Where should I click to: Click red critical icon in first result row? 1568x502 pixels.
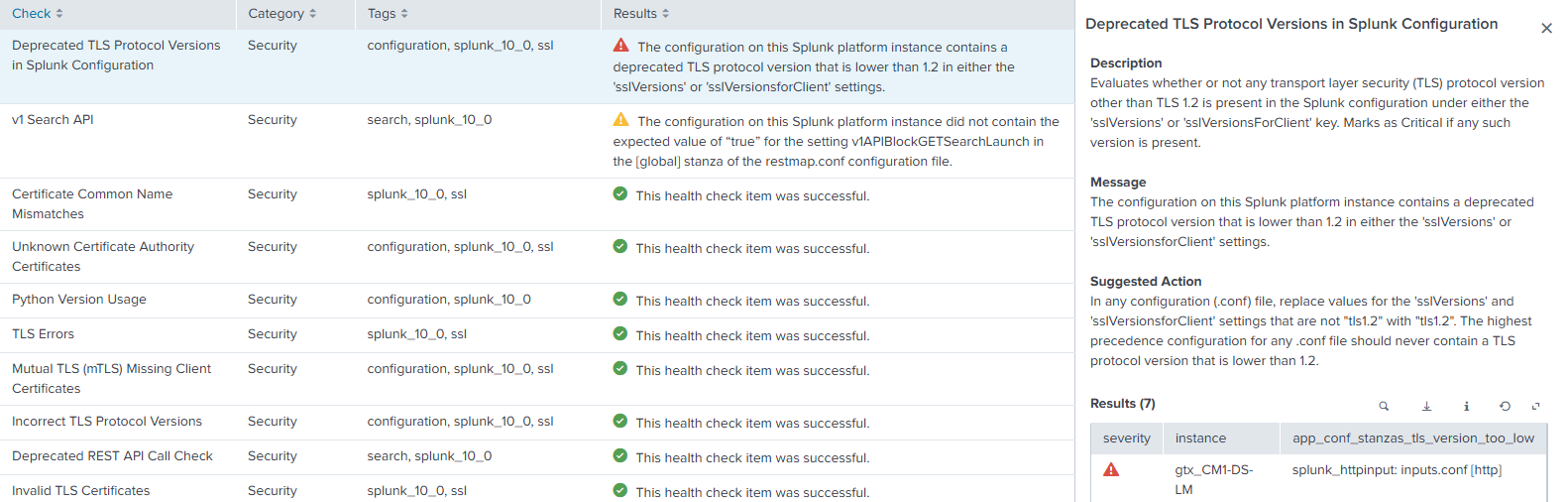621,46
